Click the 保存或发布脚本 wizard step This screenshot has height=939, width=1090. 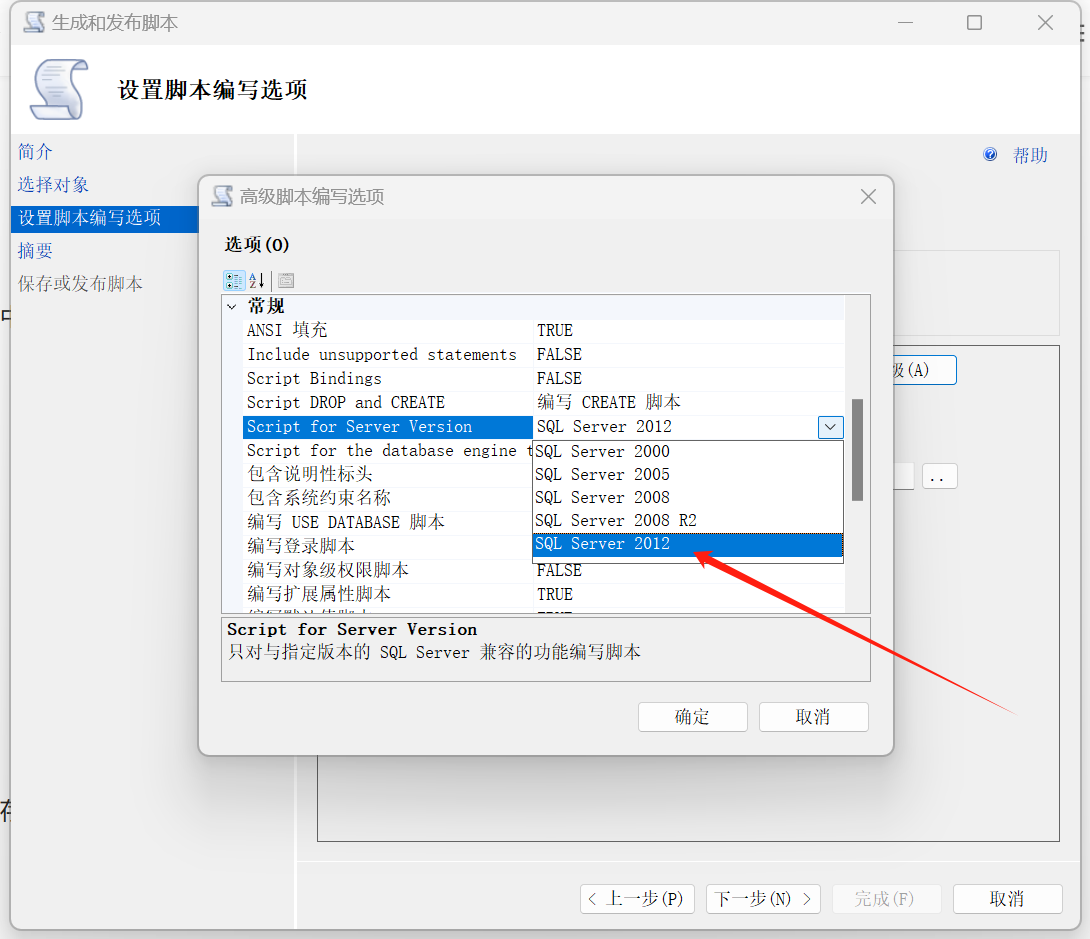(80, 284)
